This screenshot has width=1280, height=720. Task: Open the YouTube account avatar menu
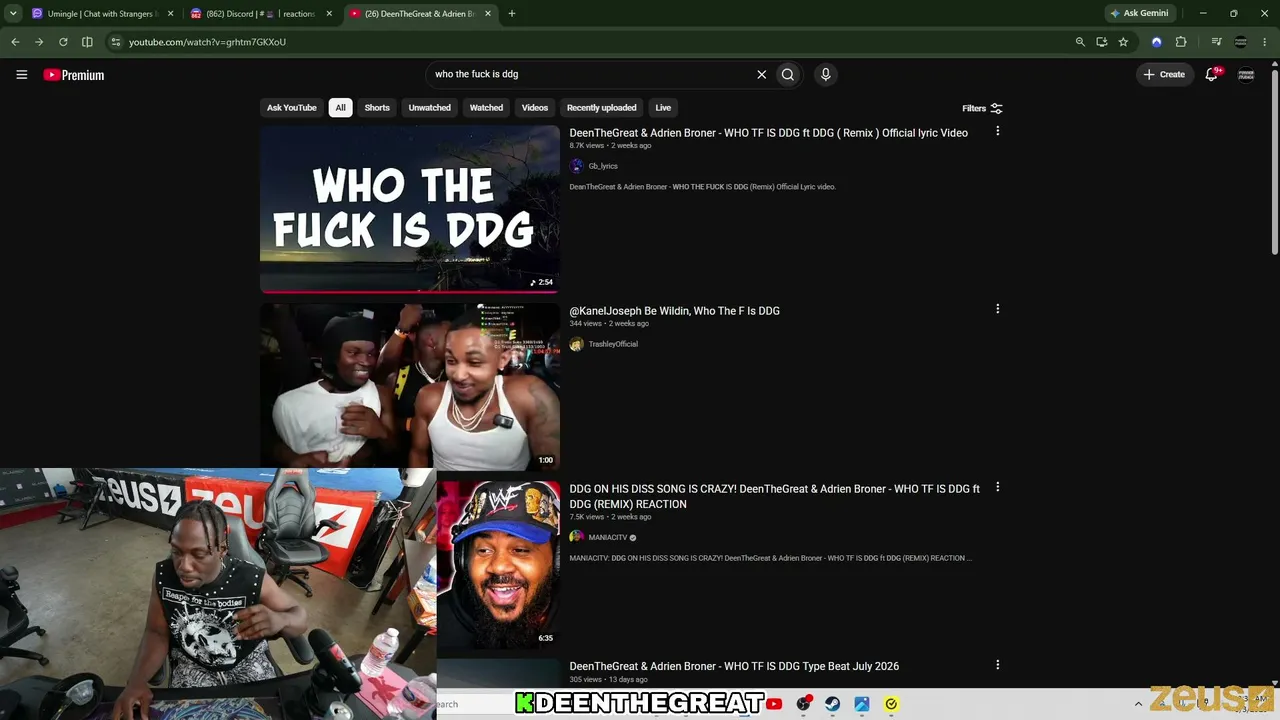point(1246,74)
